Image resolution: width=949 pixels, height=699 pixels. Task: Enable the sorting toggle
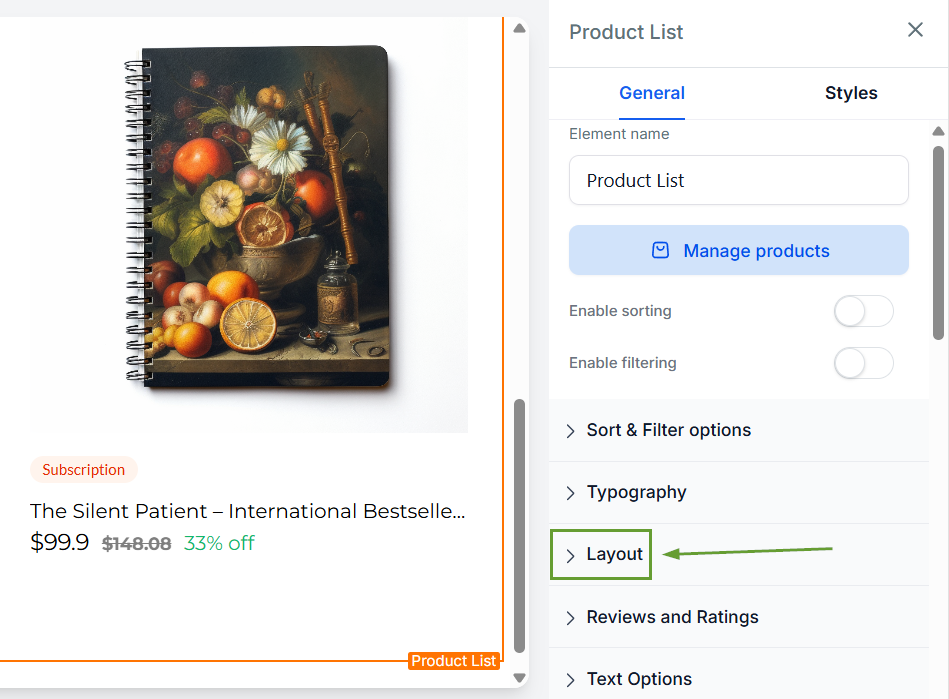[x=863, y=311]
